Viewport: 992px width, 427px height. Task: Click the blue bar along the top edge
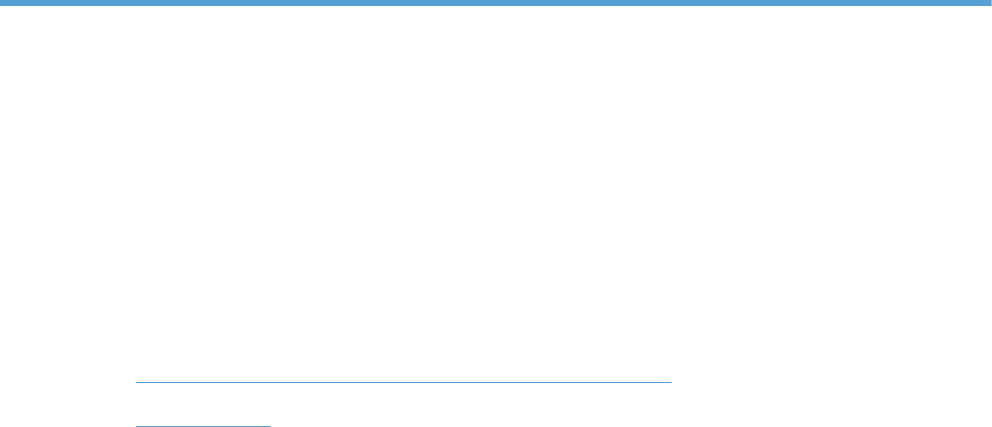[496, 3]
